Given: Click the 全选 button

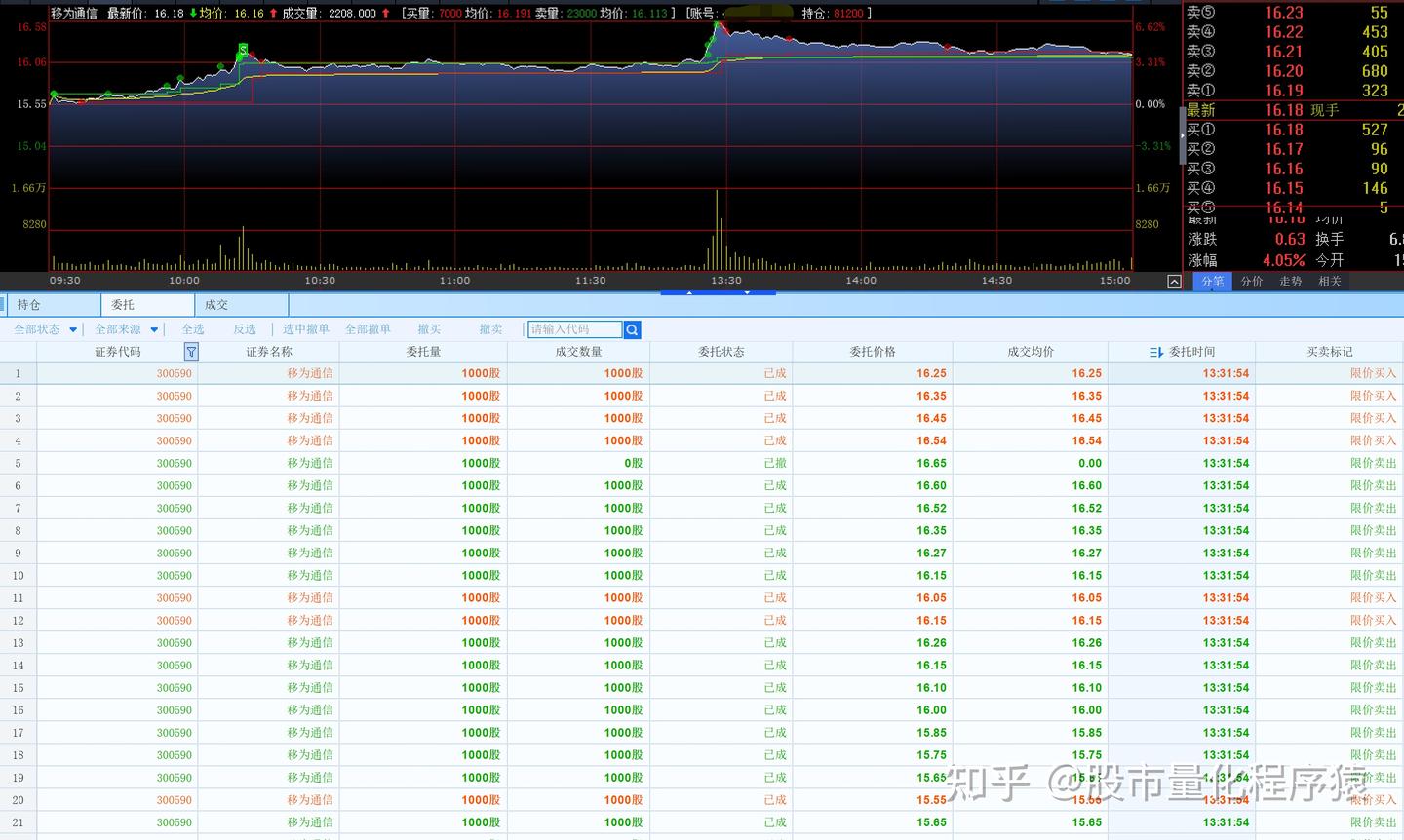Looking at the screenshot, I should 193,329.
